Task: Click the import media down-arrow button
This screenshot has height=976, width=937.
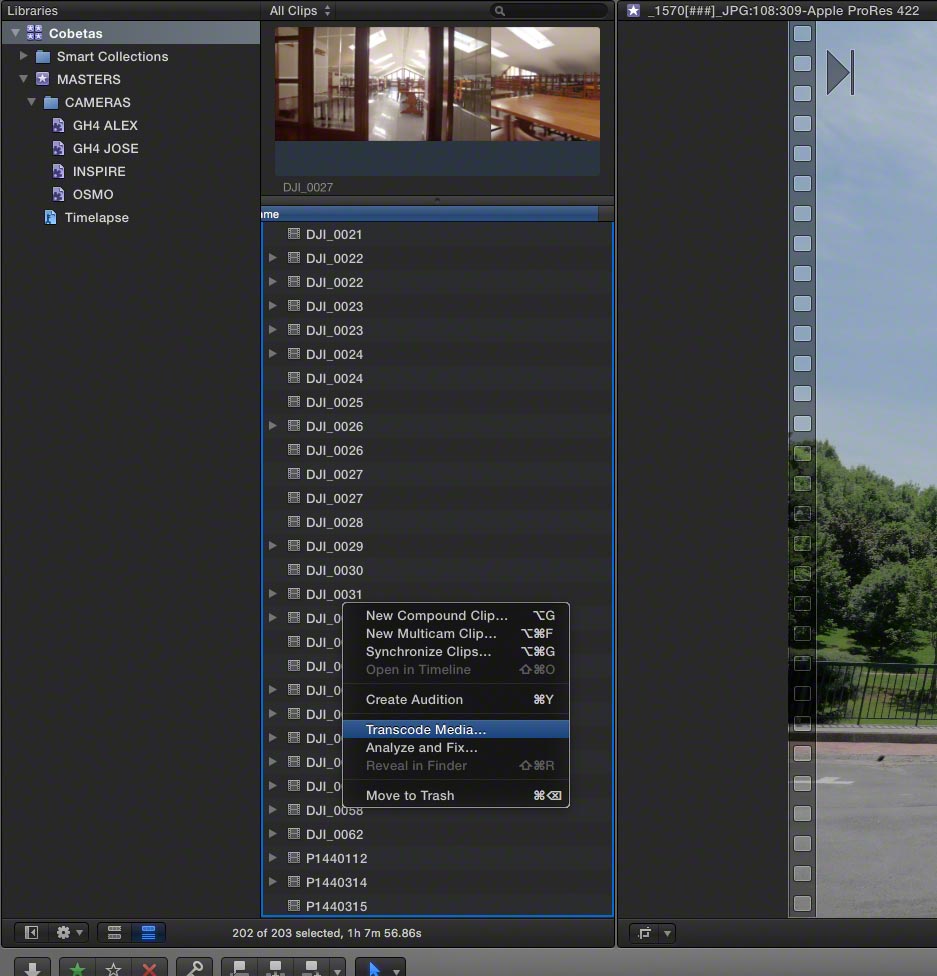Action: [x=32, y=967]
